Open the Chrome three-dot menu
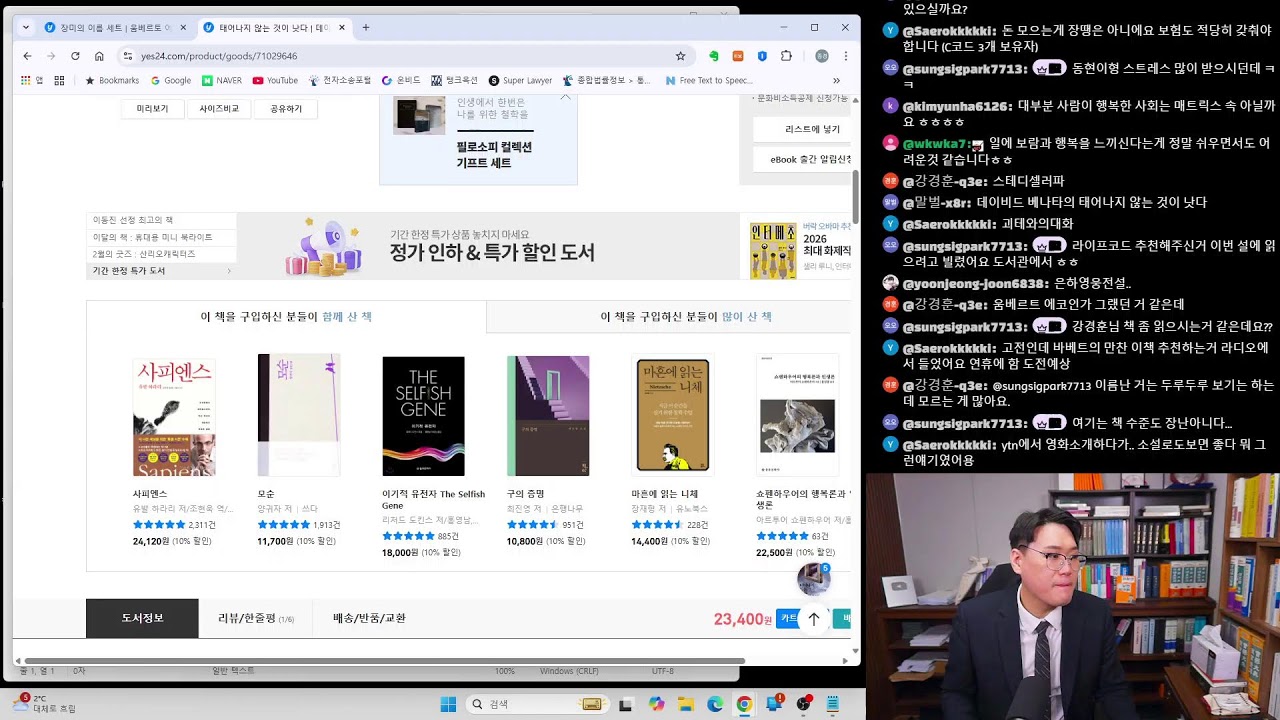Viewport: 1280px width, 720px height. tap(846, 56)
